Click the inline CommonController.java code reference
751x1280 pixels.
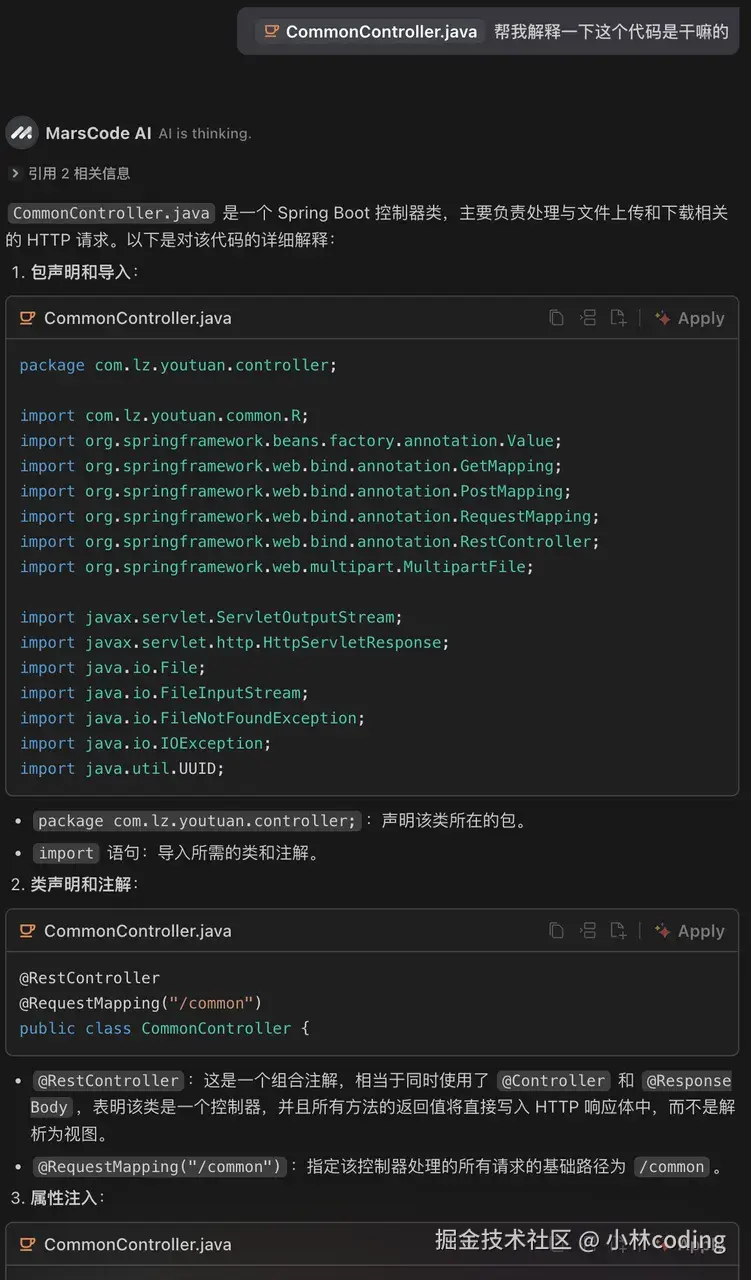tap(111, 213)
